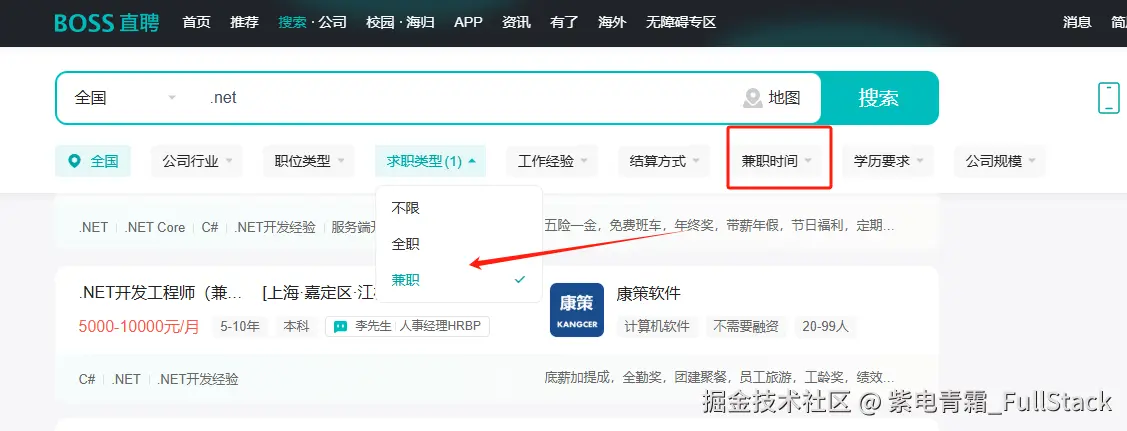Click 底薪加提成 benefits line of 康策软件
The image size is (1127, 431).
(x=719, y=377)
